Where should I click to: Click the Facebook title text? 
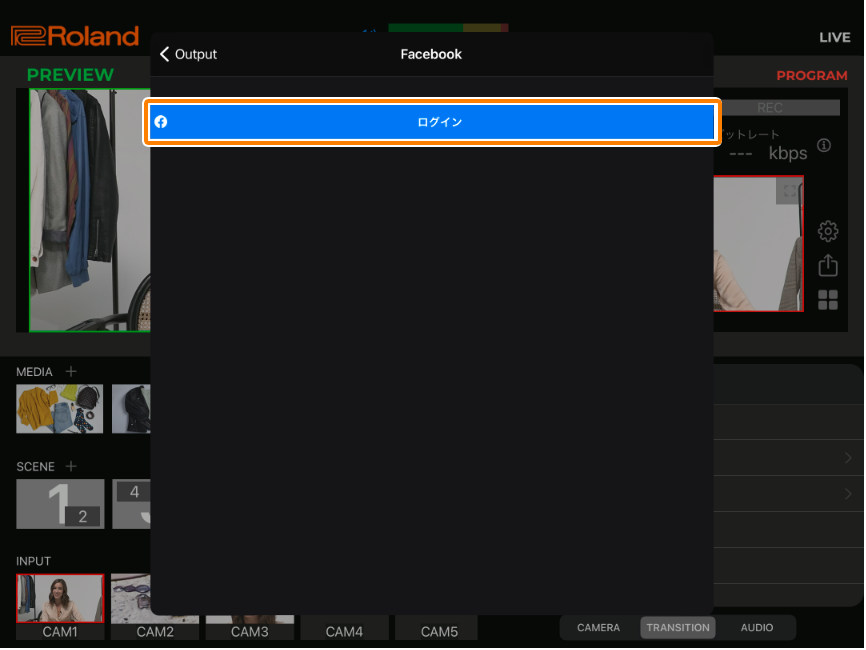point(431,54)
